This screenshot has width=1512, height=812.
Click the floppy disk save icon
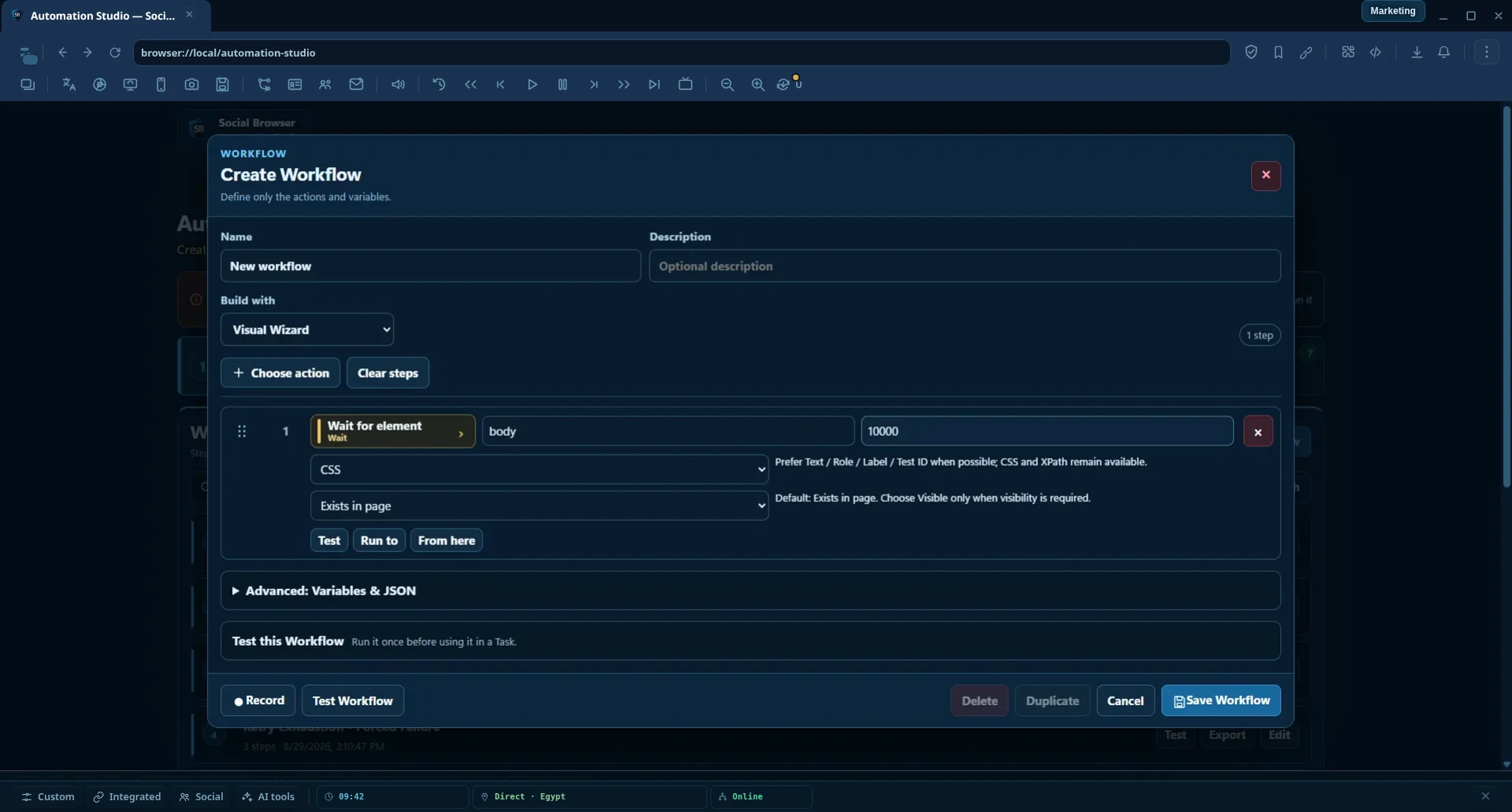(223, 84)
